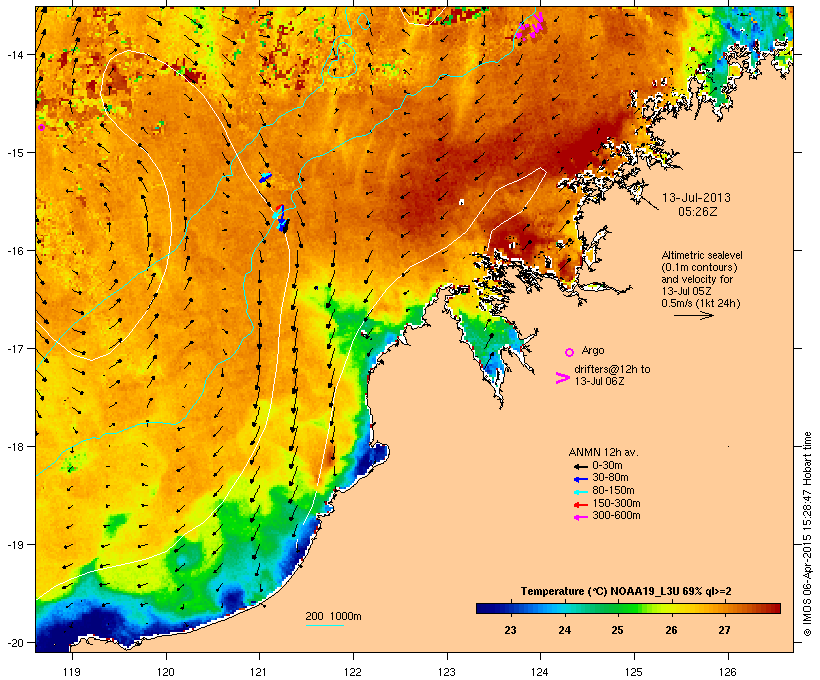Click the 0-30m depth label

pos(607,465)
